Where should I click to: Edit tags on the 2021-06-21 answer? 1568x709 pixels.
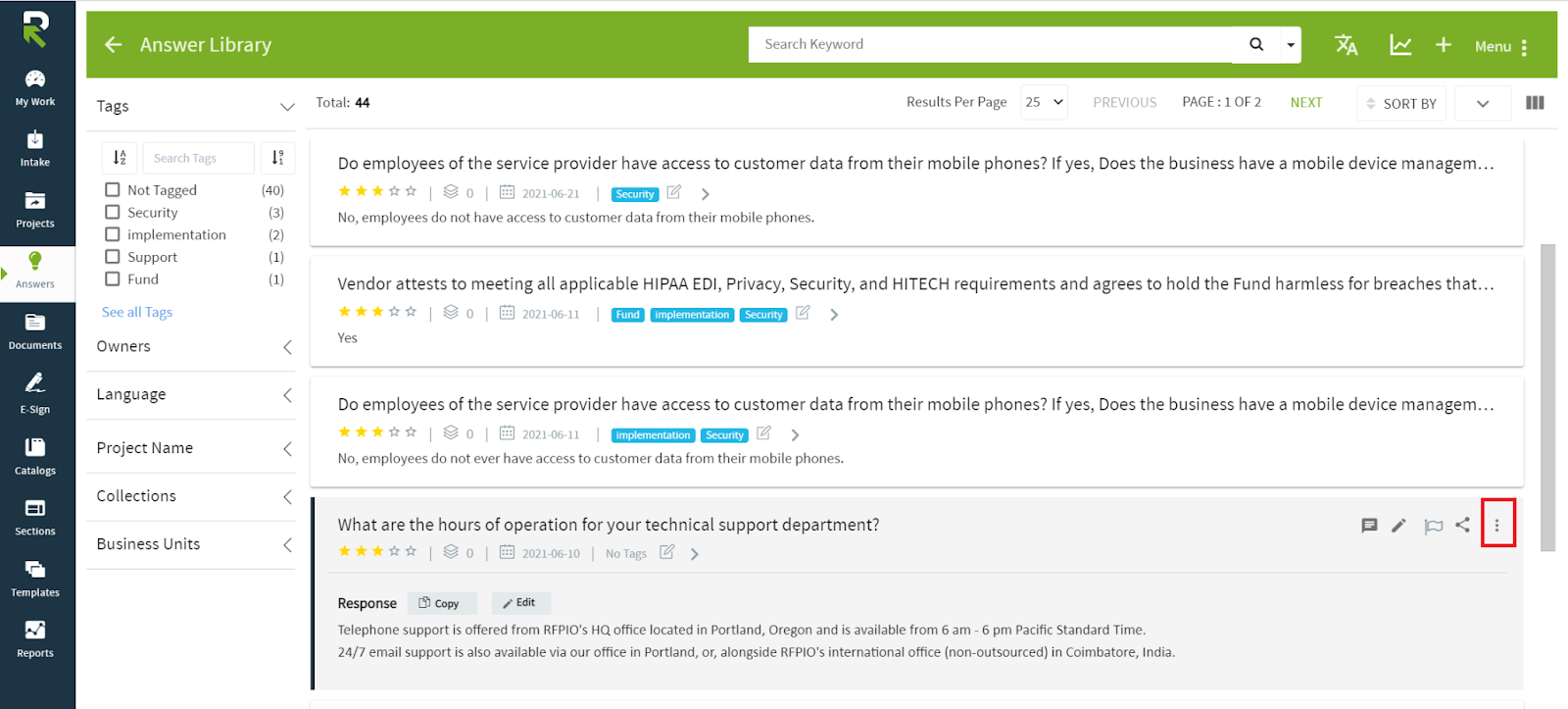coord(674,192)
